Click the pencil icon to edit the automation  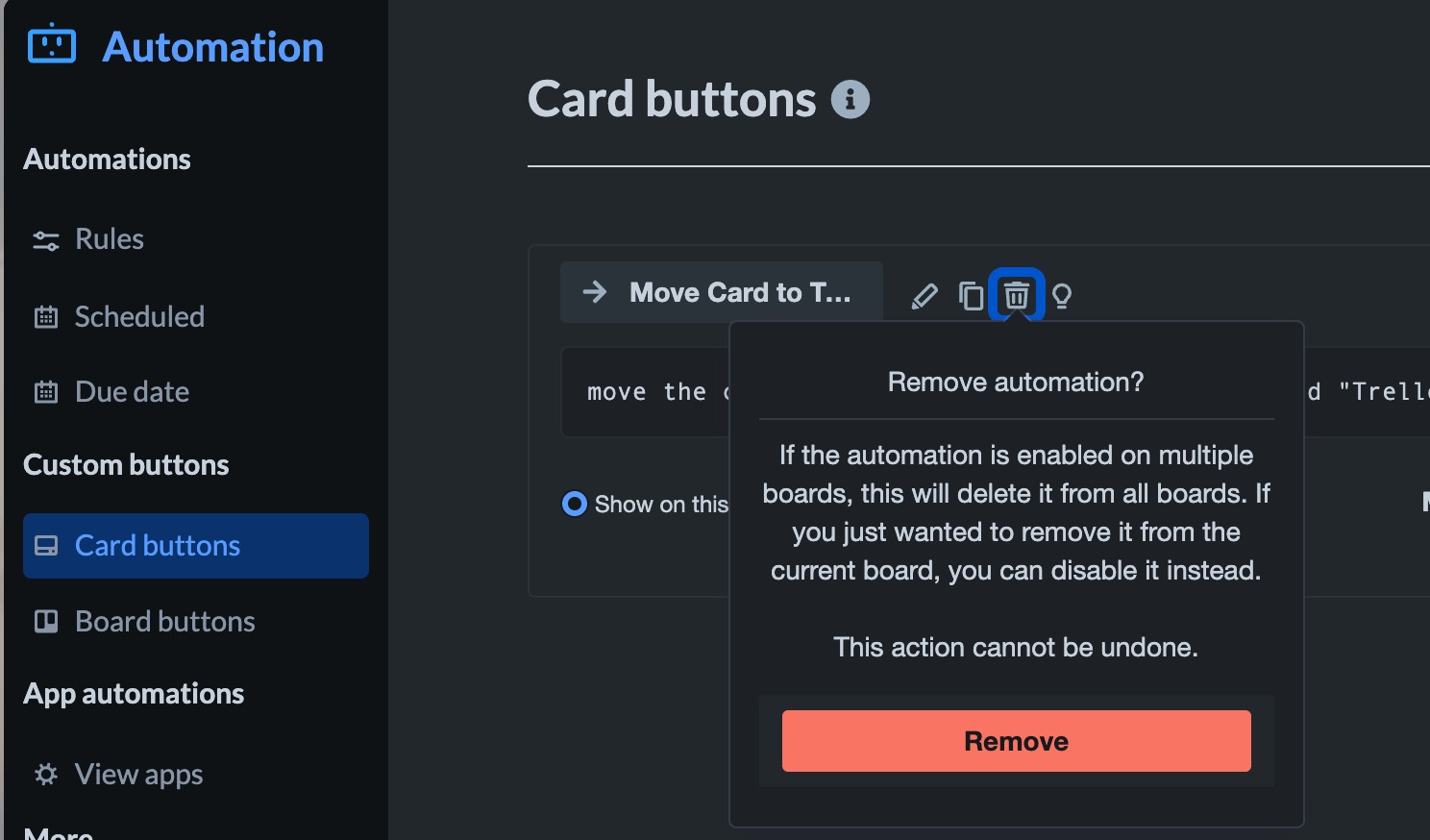coord(924,294)
